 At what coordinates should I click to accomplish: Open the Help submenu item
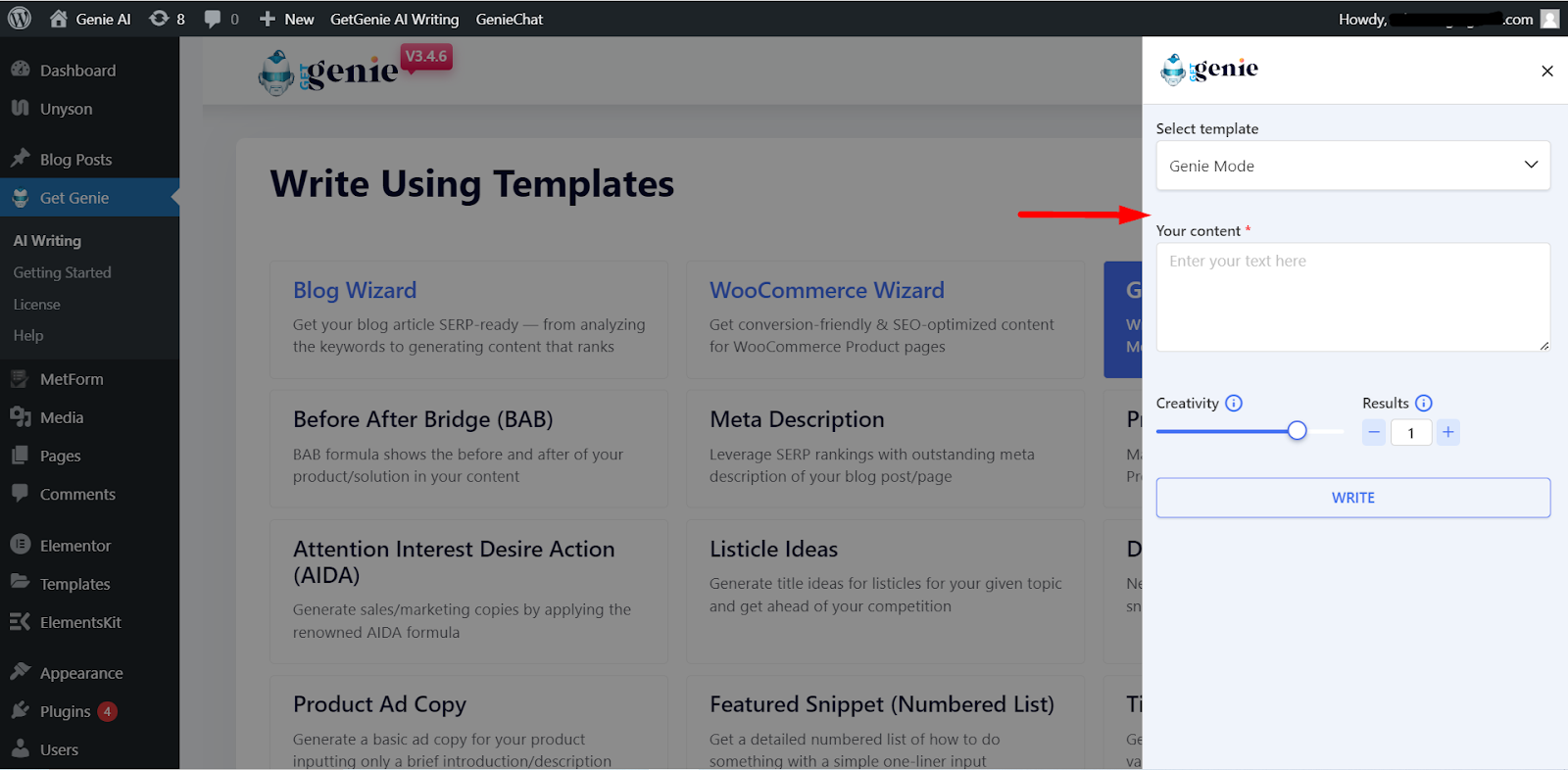[x=28, y=335]
